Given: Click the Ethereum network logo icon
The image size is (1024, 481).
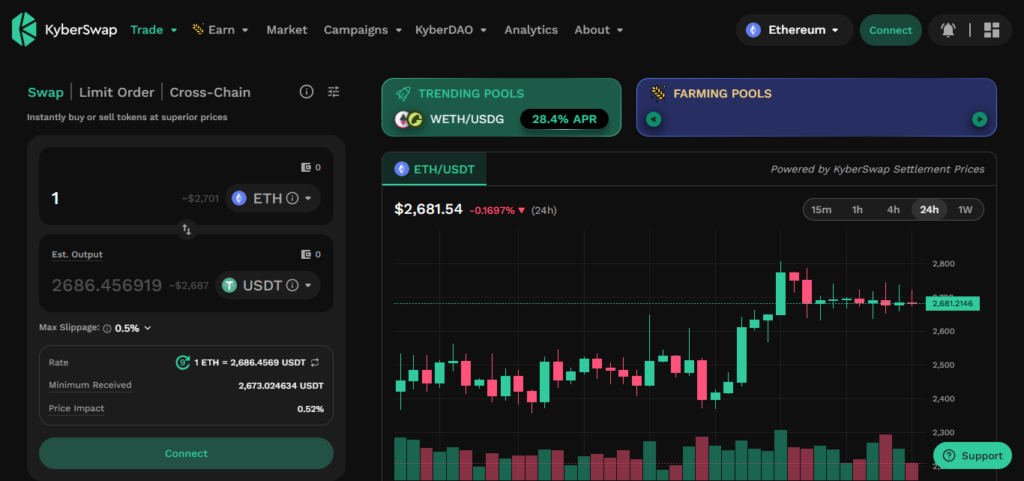Looking at the screenshot, I should (754, 30).
